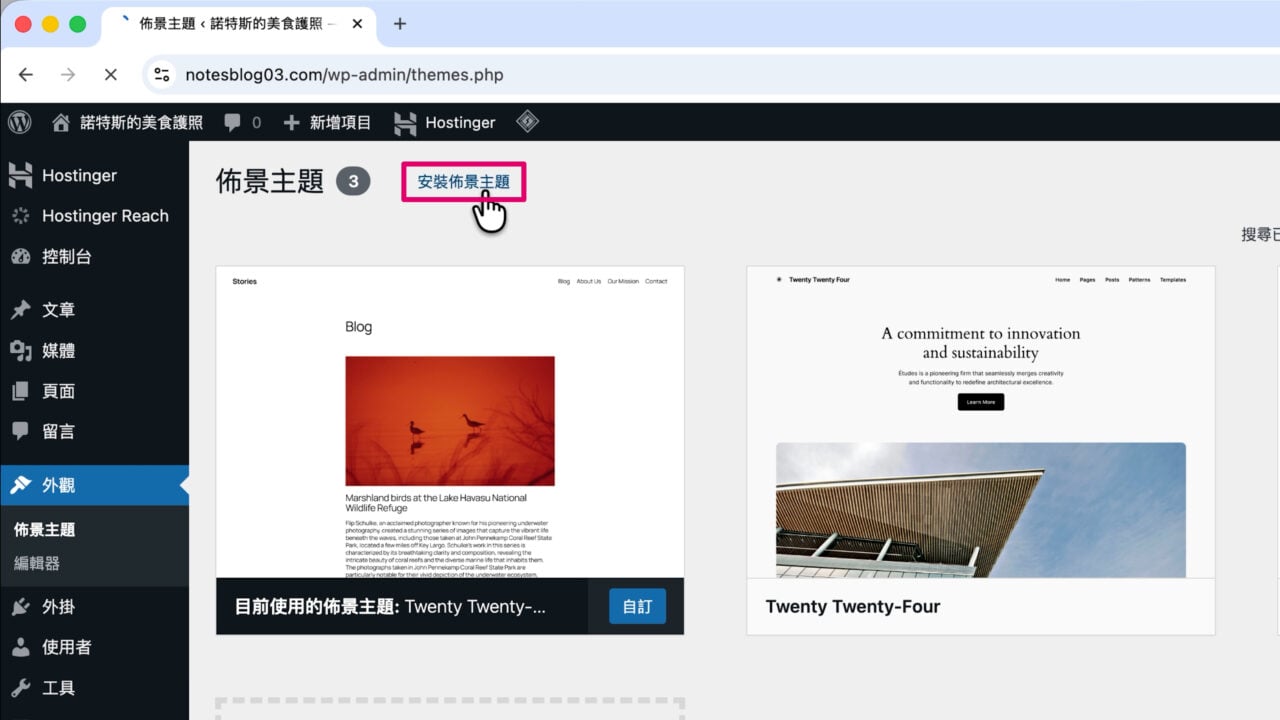Viewport: 1280px width, 720px height.
Task: Click 目前使用的佈景主題 active theme label
Action: point(317,606)
